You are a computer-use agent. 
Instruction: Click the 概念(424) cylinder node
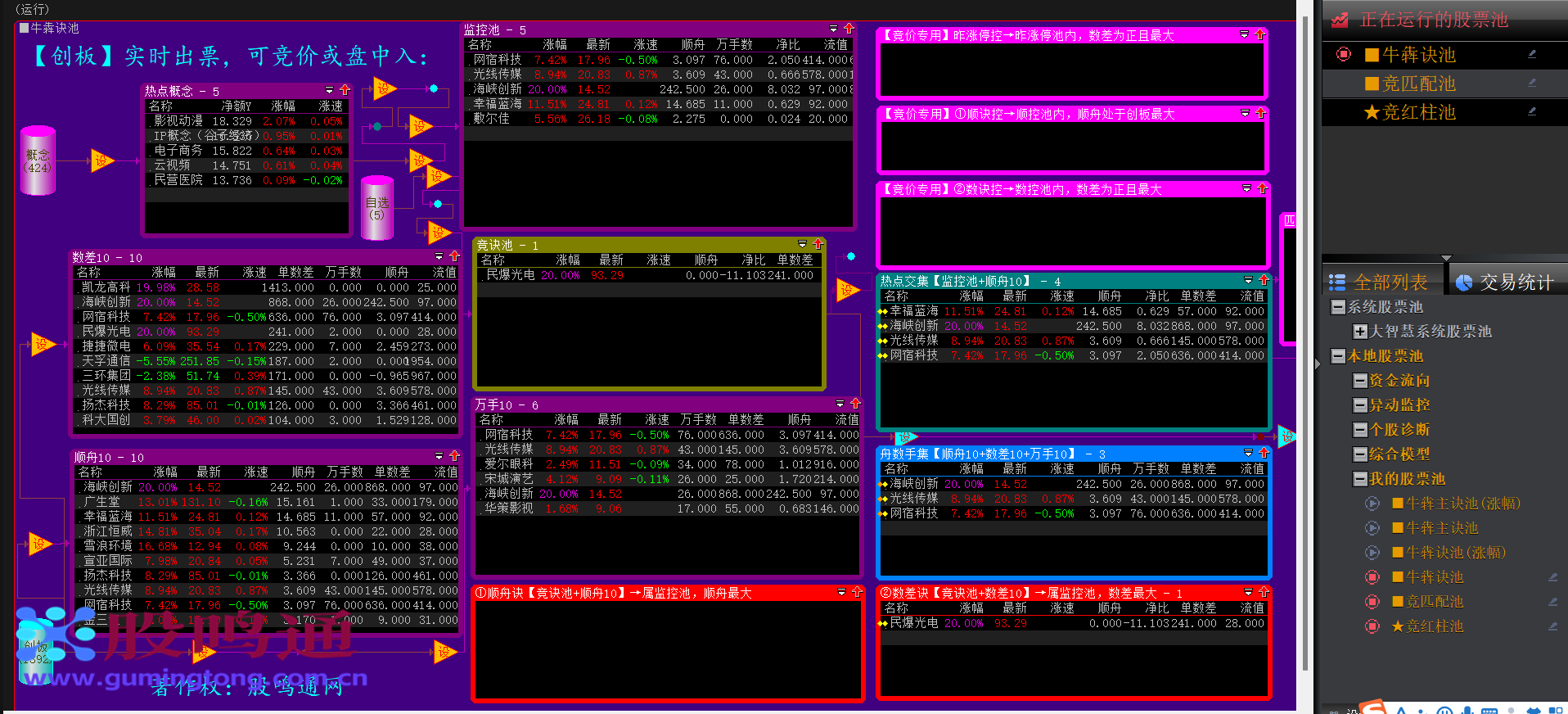coord(38,160)
